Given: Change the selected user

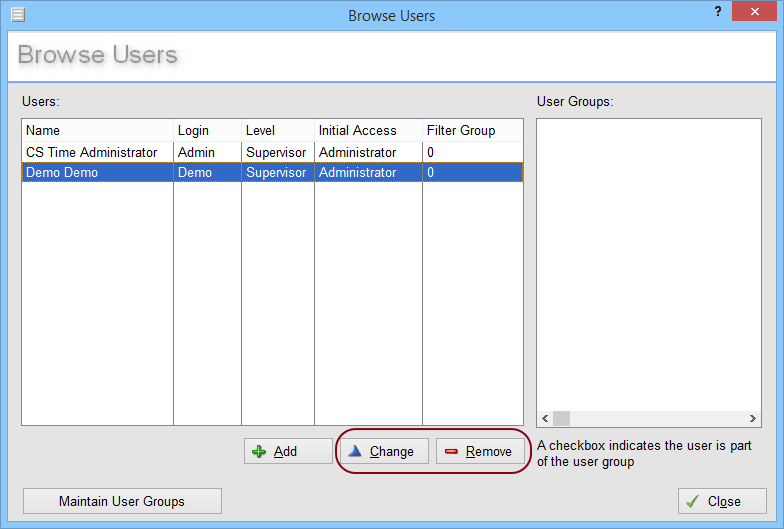Looking at the screenshot, I should [384, 451].
